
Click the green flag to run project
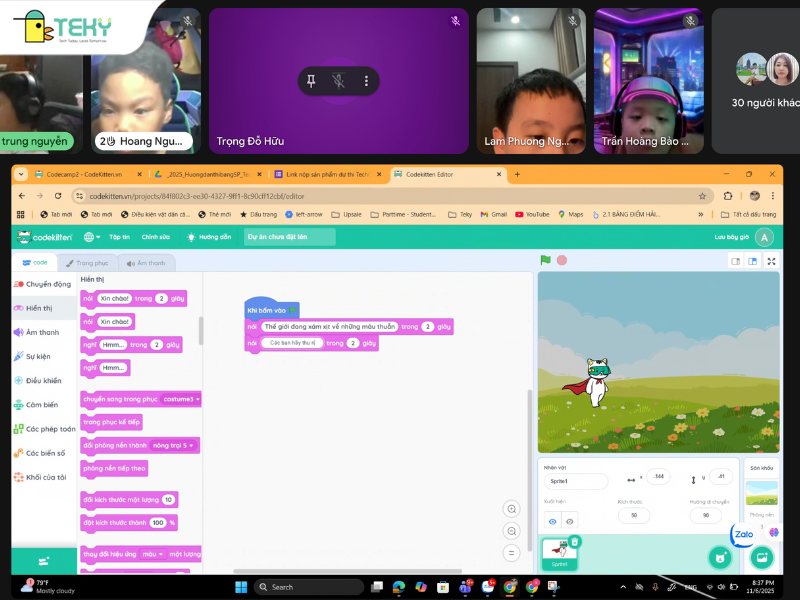(545, 261)
